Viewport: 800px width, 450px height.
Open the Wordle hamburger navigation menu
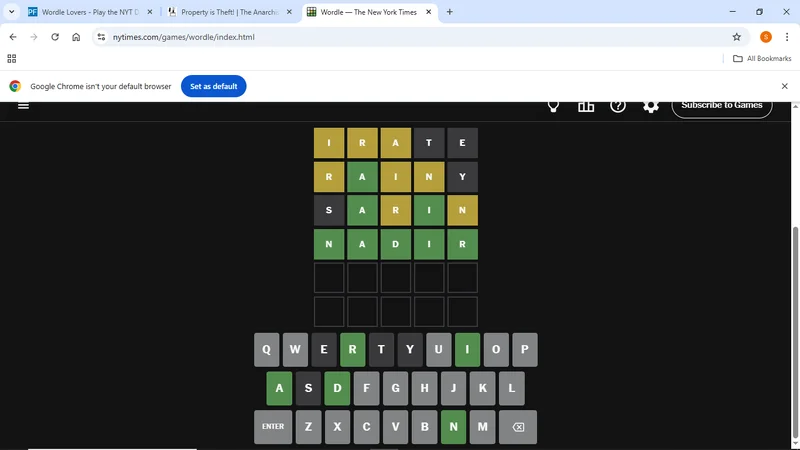coord(23,106)
